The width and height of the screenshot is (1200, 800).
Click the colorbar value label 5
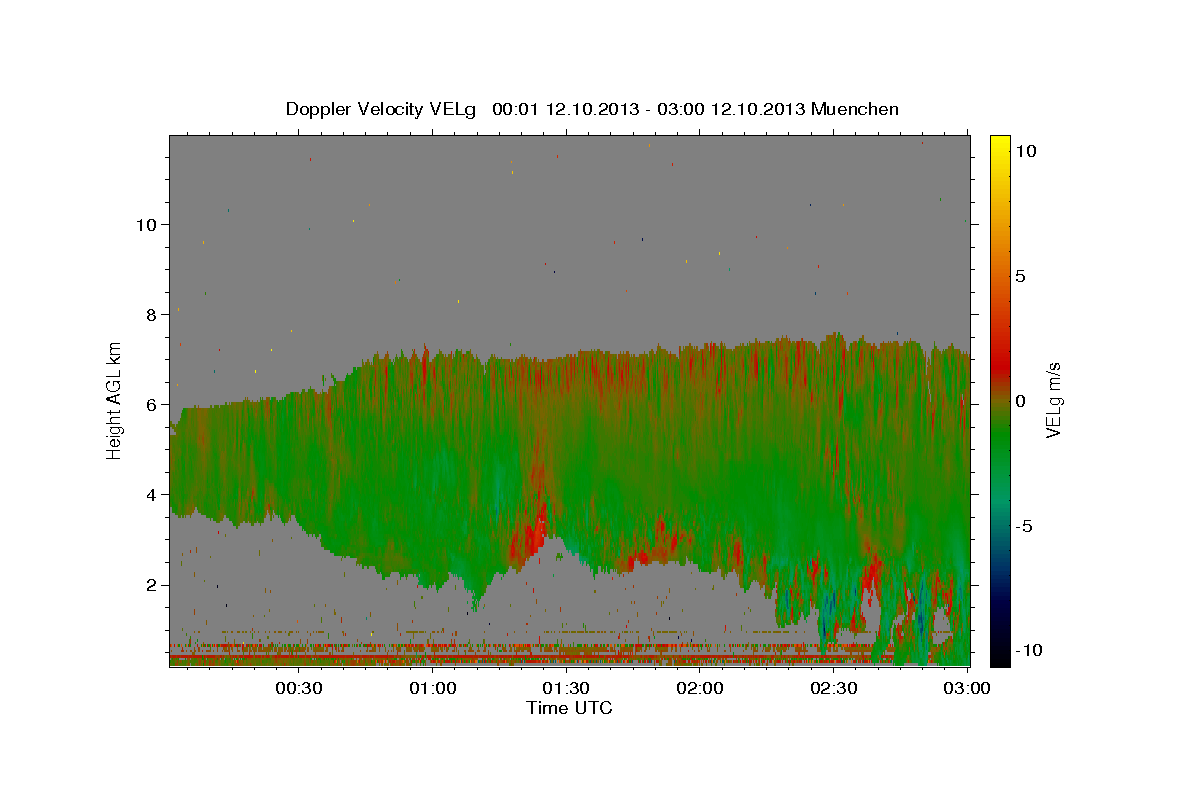(1022, 276)
